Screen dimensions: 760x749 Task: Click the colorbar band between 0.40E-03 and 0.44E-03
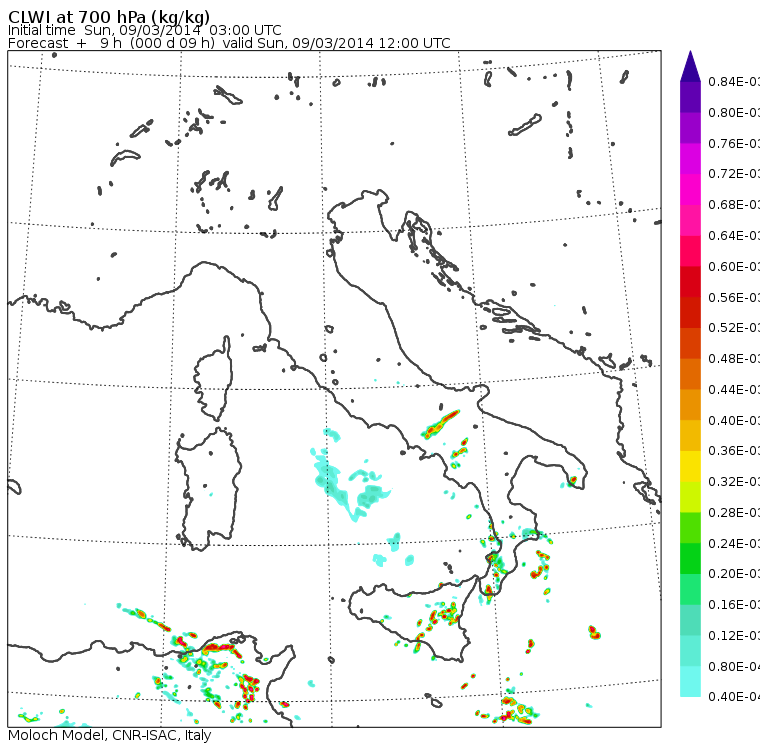pos(690,405)
